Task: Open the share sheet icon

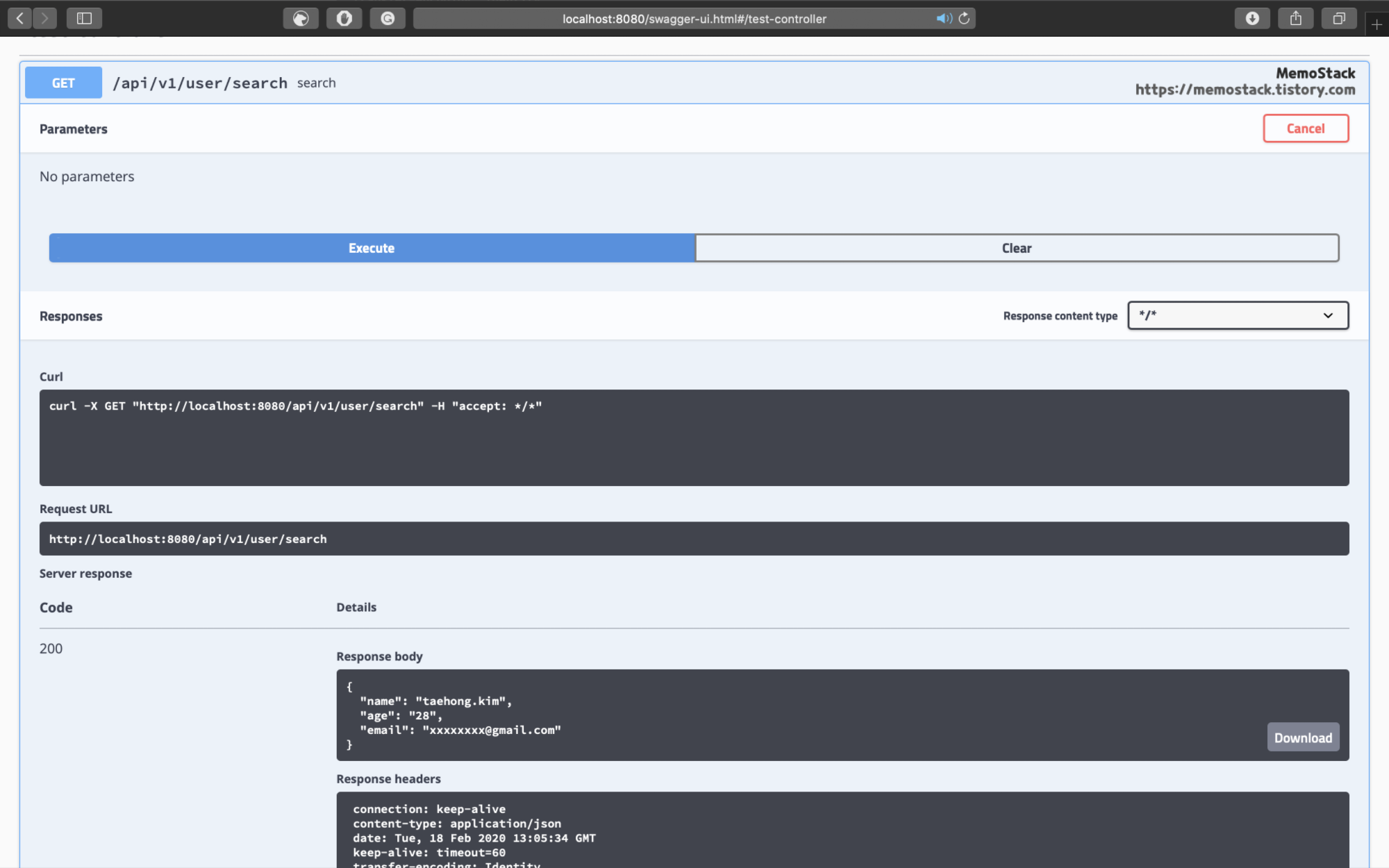Action: coord(1296,18)
